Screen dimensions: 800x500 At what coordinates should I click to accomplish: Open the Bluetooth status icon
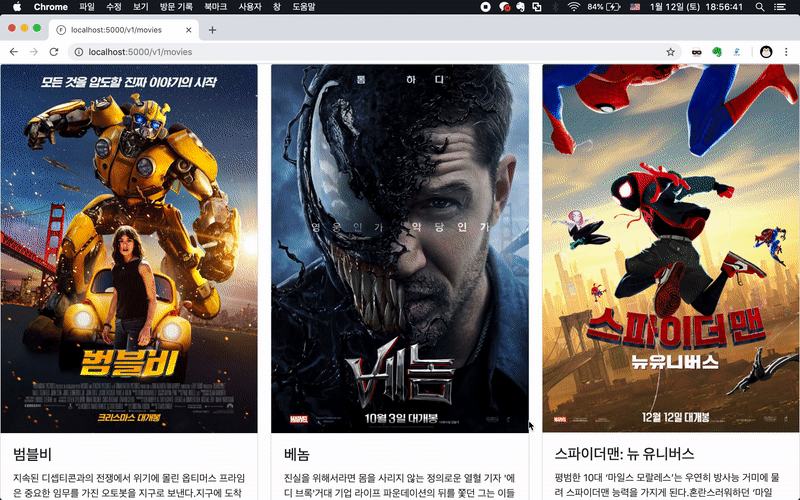[556, 7]
